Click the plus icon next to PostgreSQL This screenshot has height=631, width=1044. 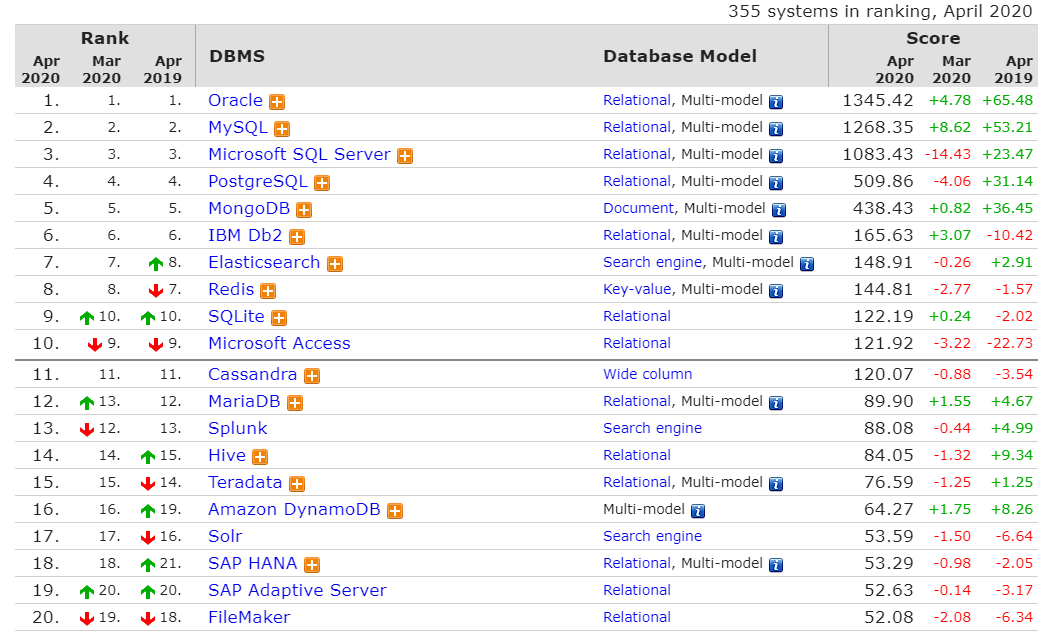[322, 183]
